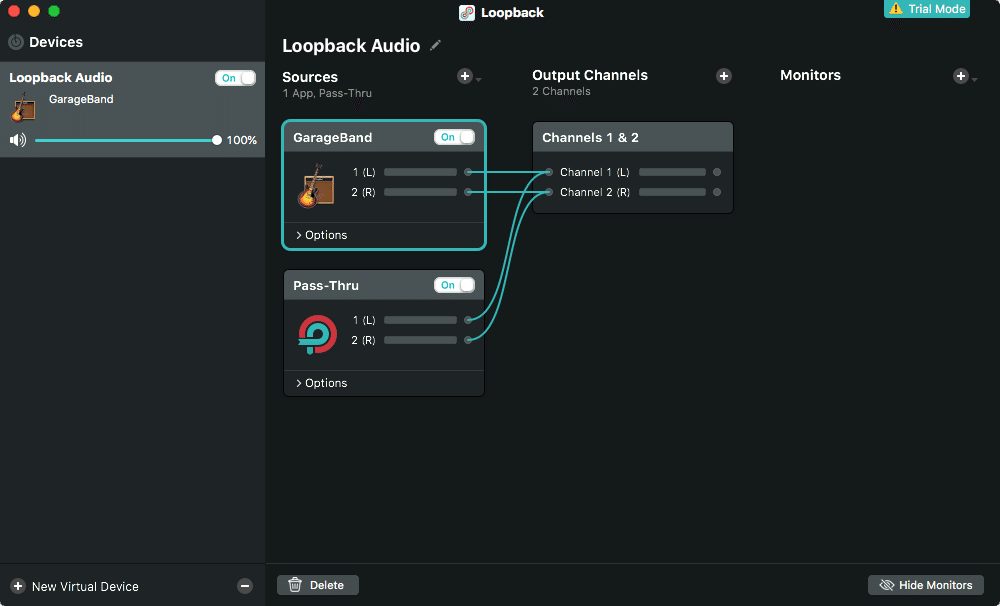Click the Loopback app icon in title bar
This screenshot has width=1000, height=606.
467,13
